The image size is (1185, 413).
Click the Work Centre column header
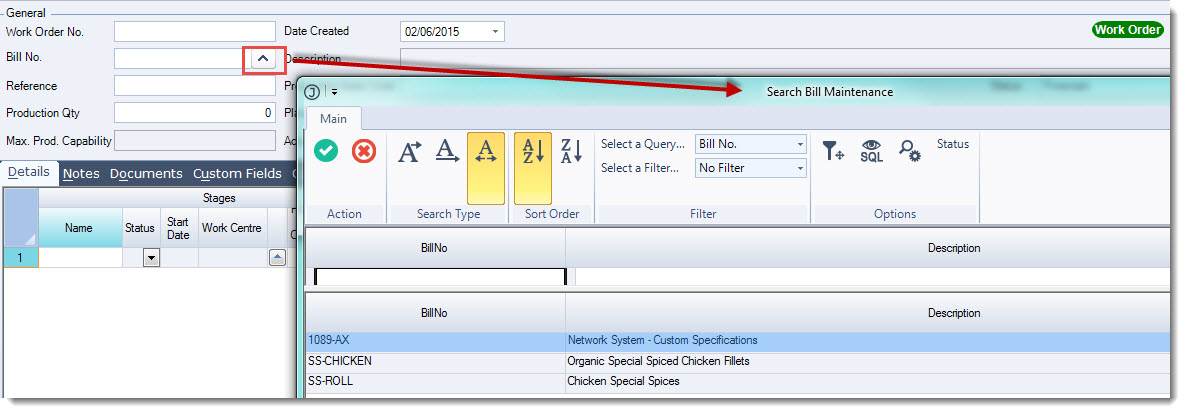click(x=231, y=228)
